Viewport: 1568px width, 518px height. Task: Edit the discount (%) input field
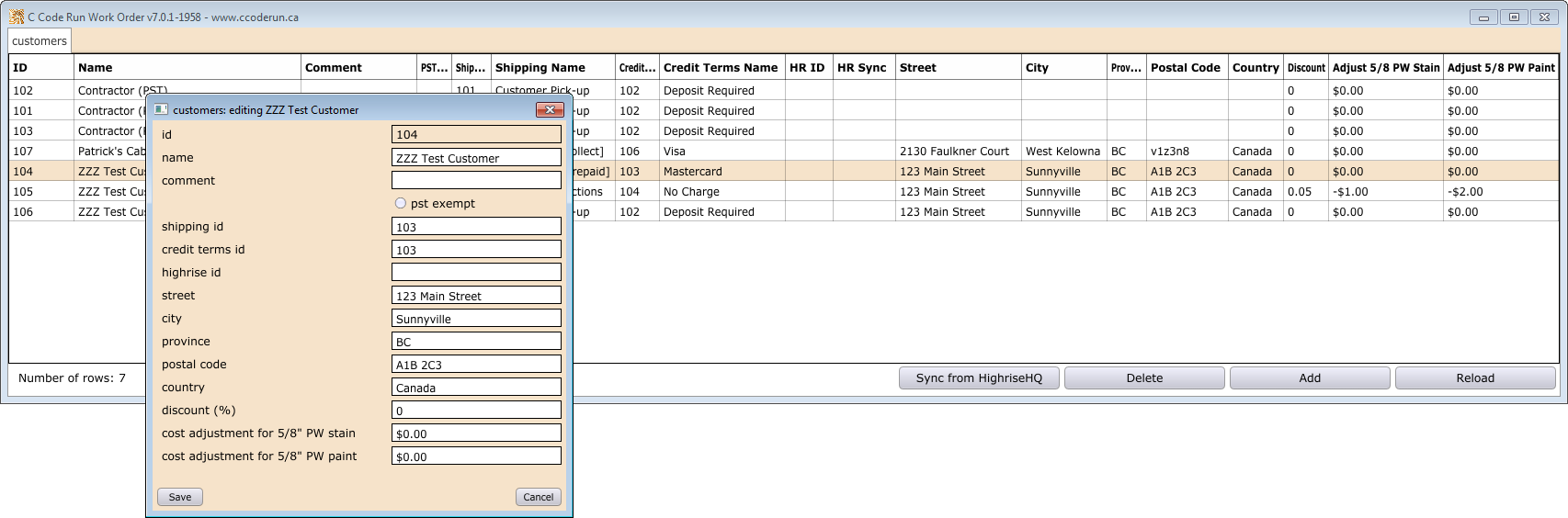476,411
